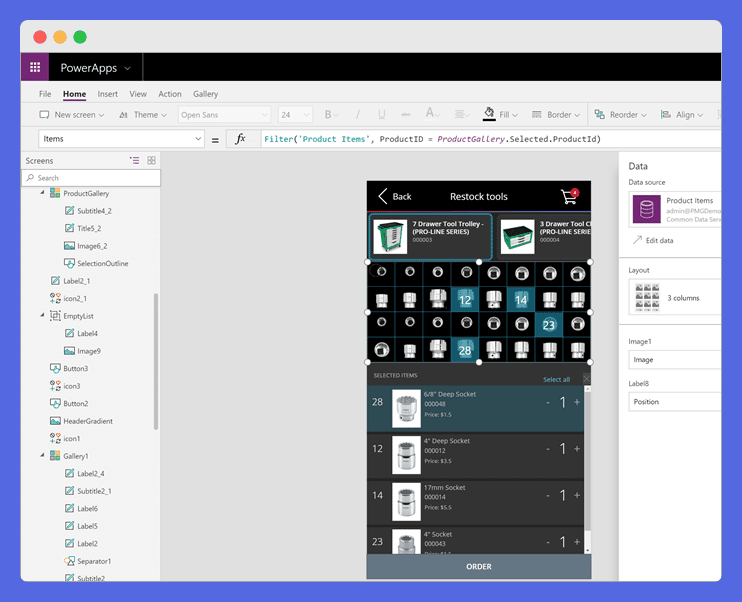742x602 pixels.
Task: Decrease quantity for 17mm Socket
Action: pos(548,495)
